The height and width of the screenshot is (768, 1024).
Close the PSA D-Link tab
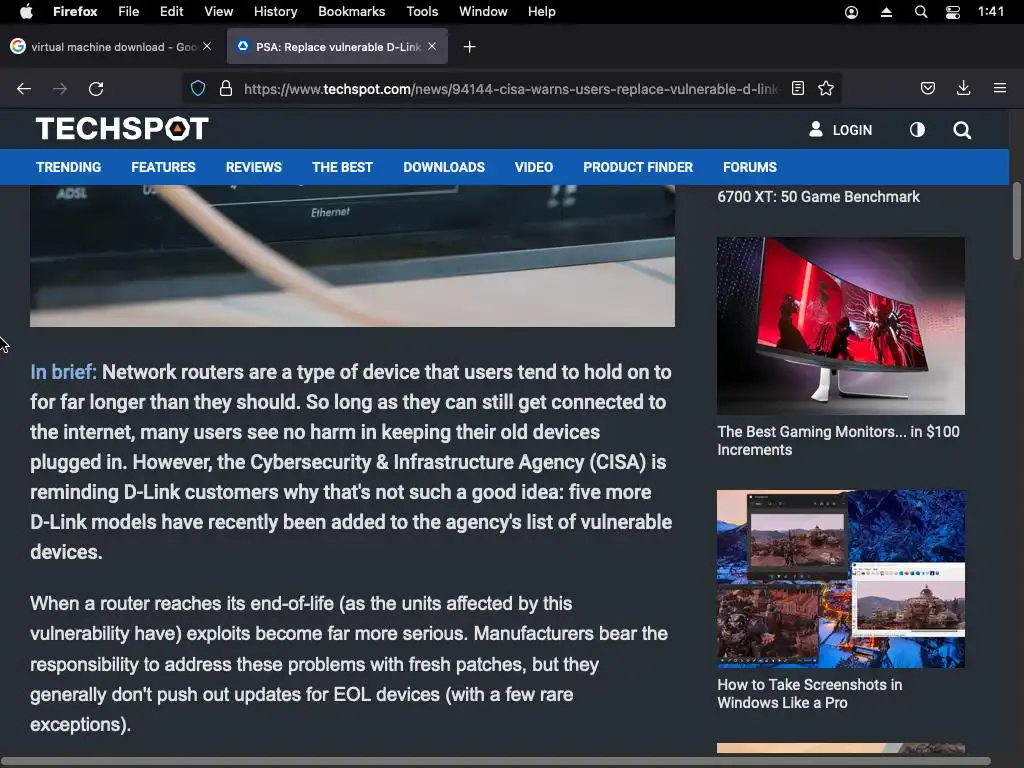click(432, 46)
